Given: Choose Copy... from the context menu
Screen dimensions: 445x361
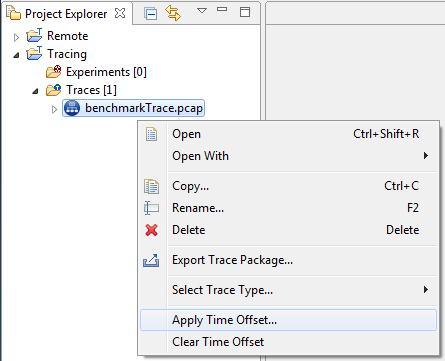Looking at the screenshot, I should tap(288, 186).
